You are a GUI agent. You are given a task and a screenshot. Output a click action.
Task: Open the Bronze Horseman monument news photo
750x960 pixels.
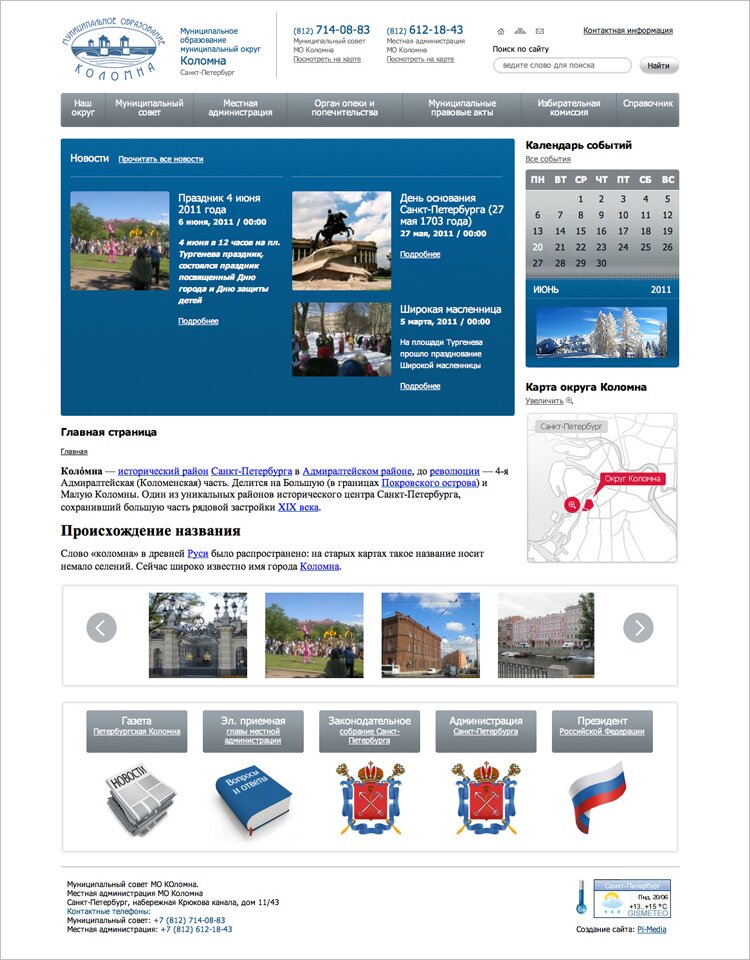(342, 241)
